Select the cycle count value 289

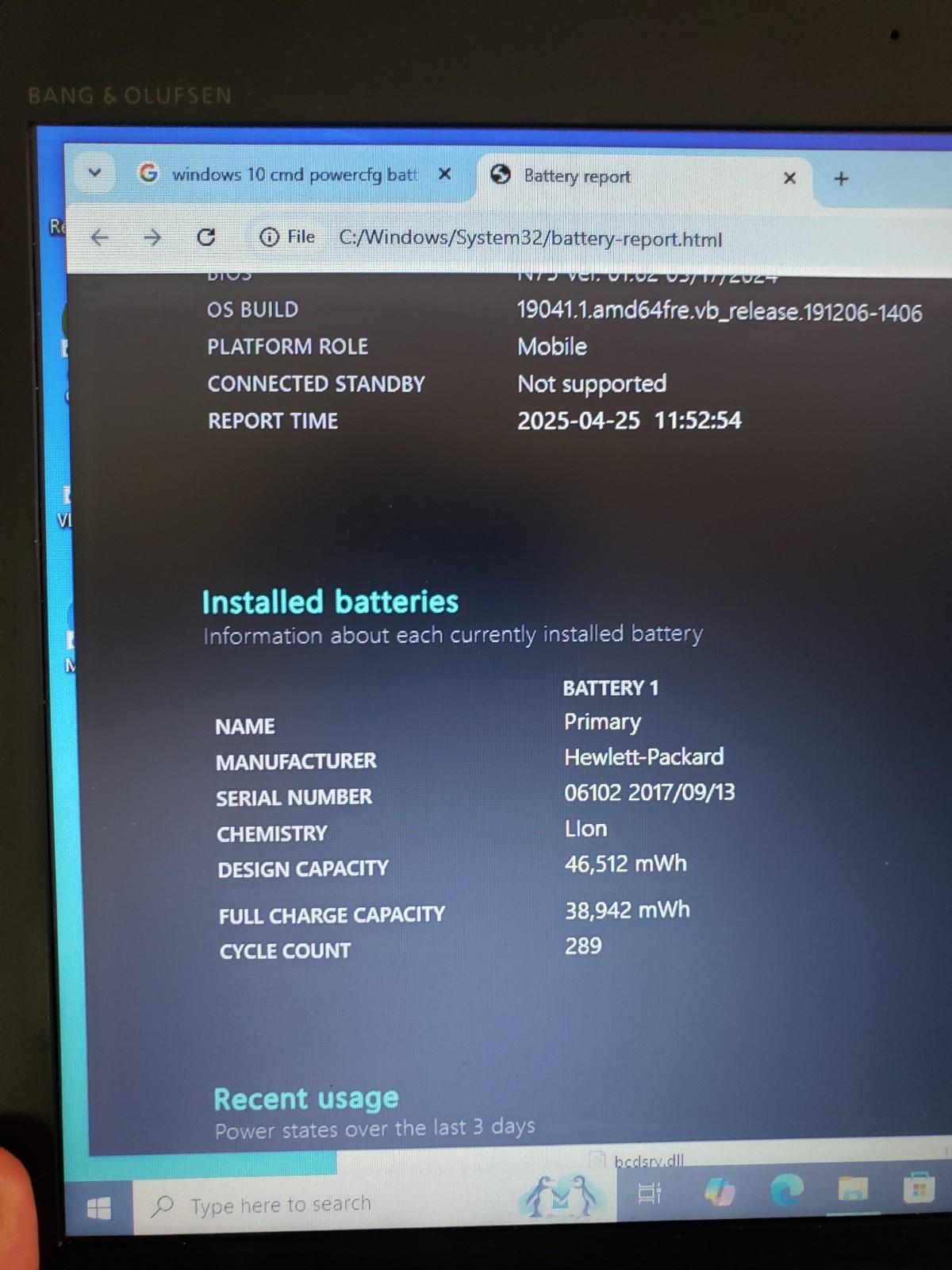[583, 945]
